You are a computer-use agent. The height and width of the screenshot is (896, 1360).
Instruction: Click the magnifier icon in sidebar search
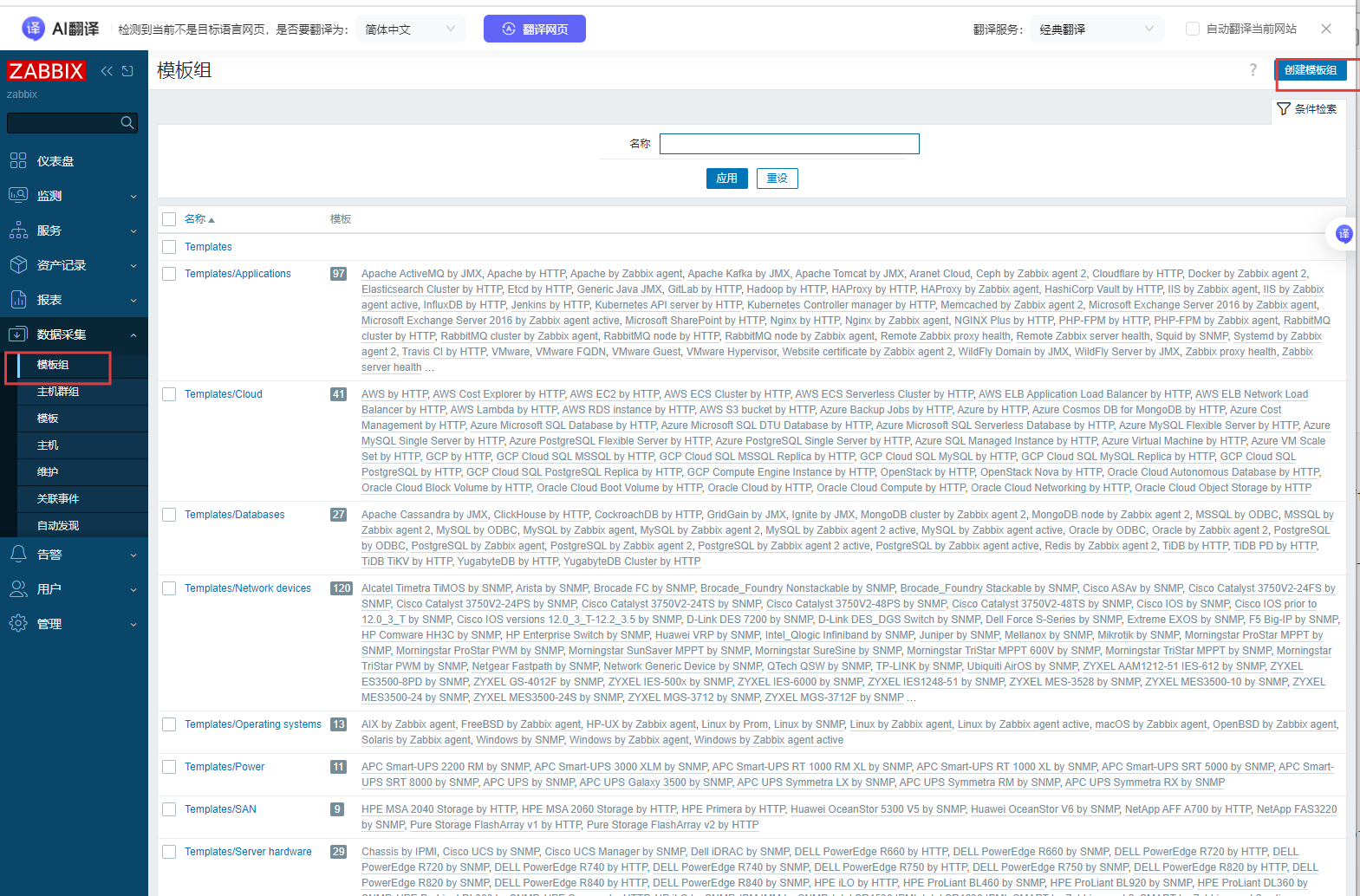point(127,123)
